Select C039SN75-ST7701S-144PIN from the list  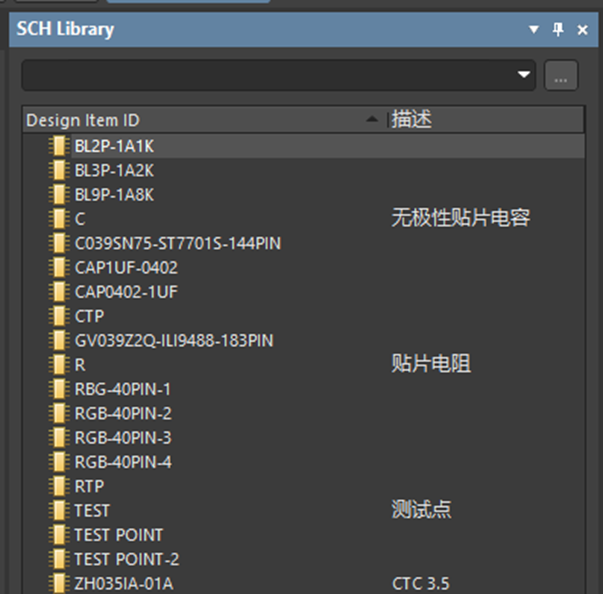tap(178, 243)
